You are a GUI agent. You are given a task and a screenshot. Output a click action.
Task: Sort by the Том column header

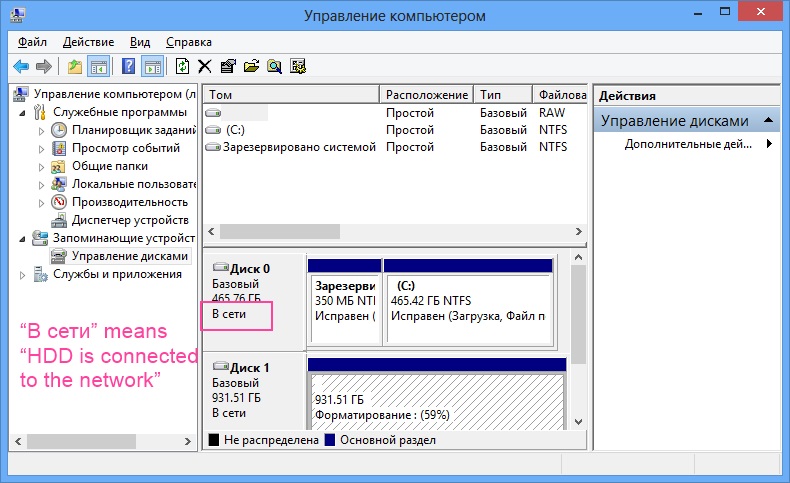[x=291, y=95]
